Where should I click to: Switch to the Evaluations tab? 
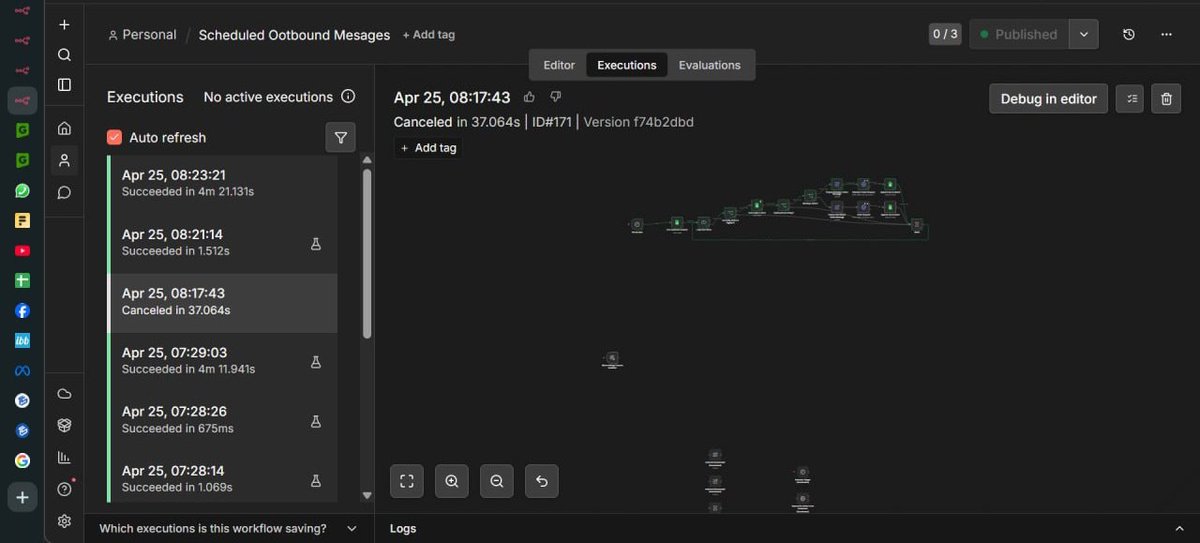coord(710,65)
